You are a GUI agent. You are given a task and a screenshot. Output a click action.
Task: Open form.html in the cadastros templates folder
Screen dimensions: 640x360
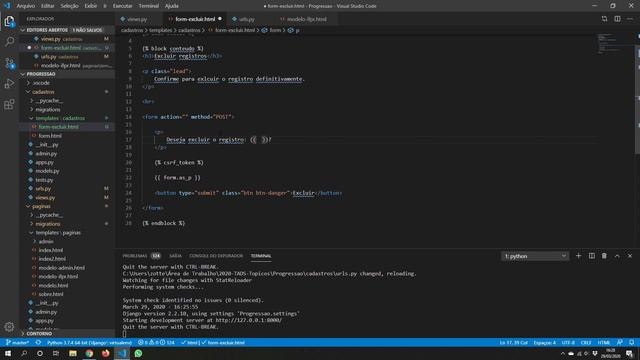67,136
